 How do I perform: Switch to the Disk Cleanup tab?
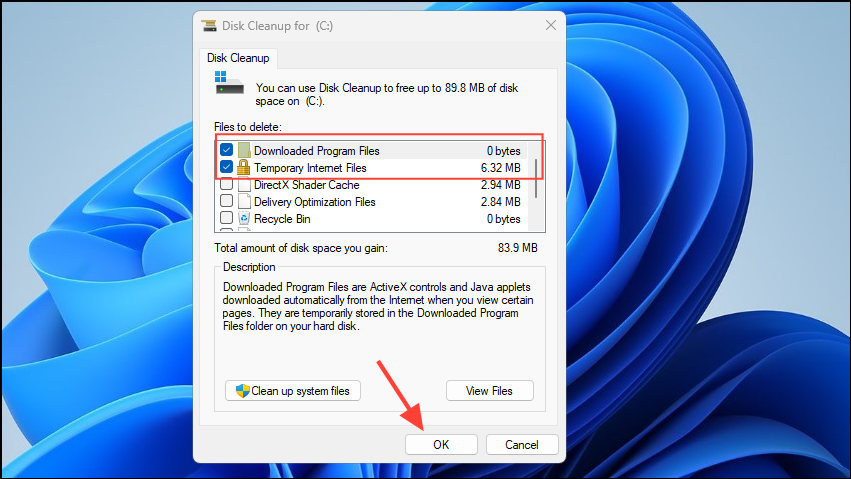[x=238, y=58]
